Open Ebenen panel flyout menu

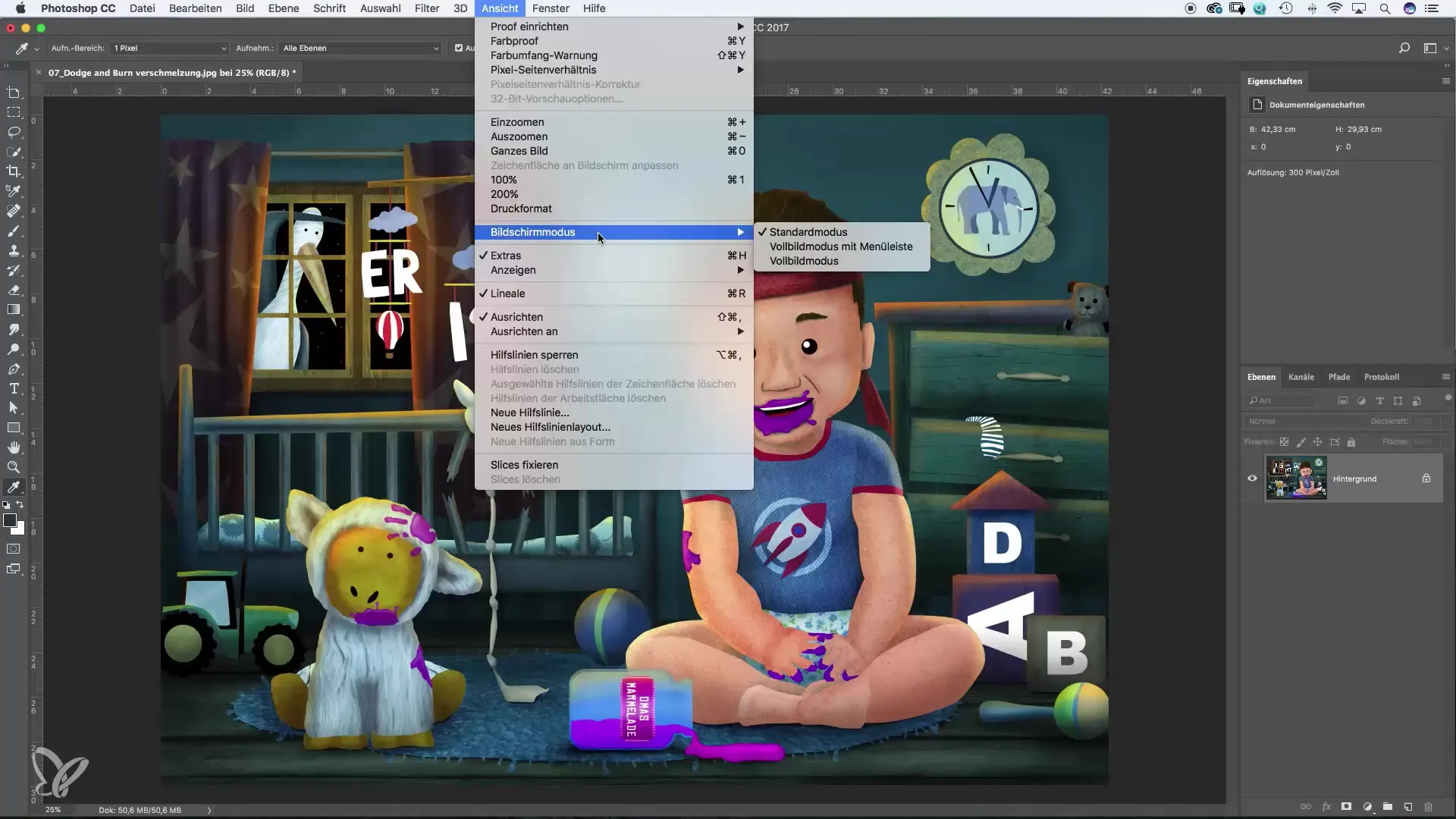click(1445, 377)
